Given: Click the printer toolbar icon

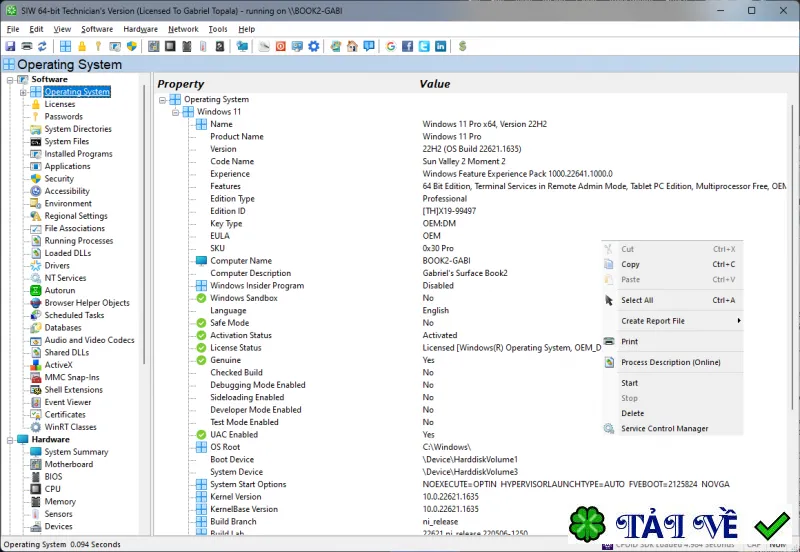Looking at the screenshot, I should coord(27,46).
